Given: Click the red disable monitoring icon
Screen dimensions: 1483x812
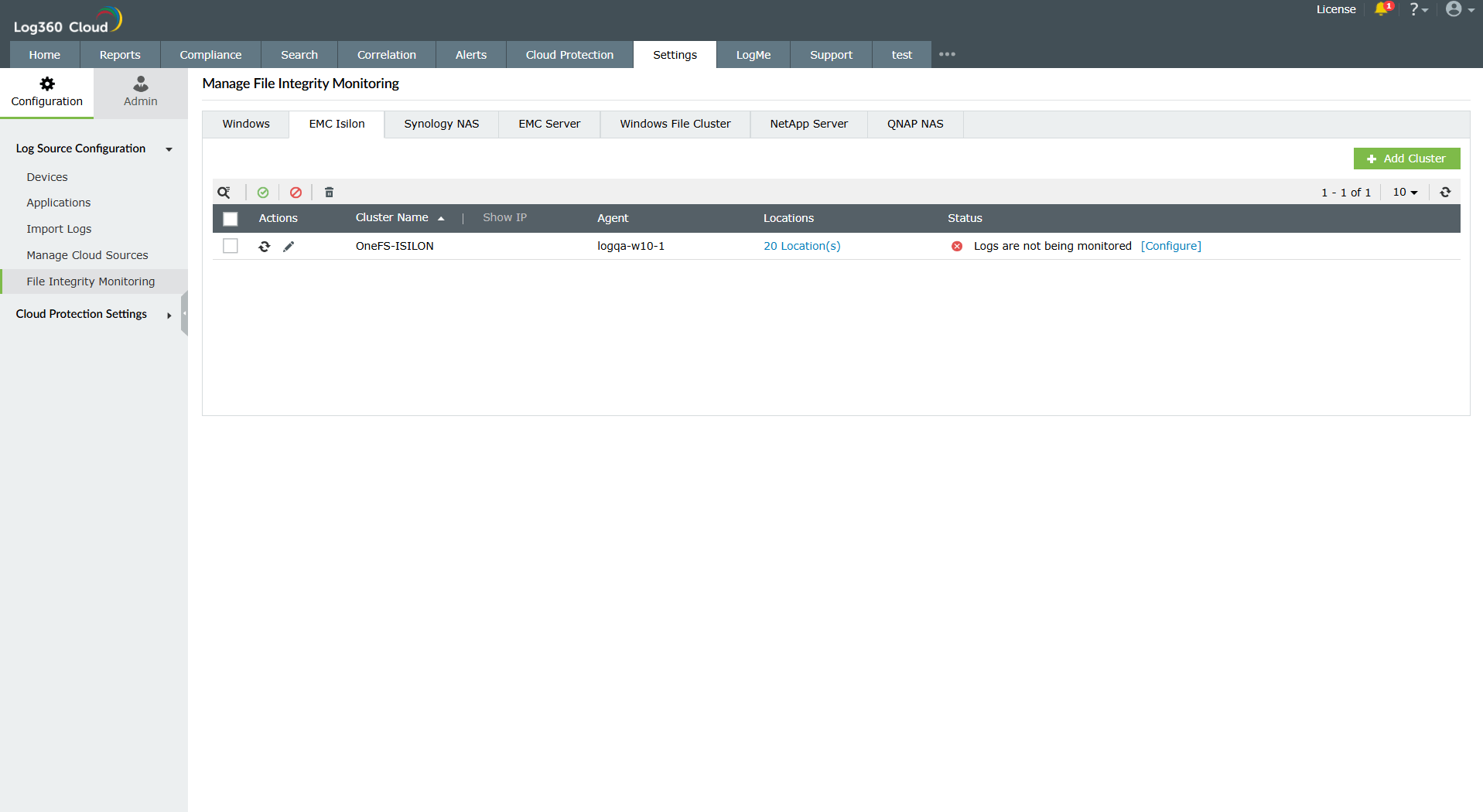Looking at the screenshot, I should click(296, 192).
